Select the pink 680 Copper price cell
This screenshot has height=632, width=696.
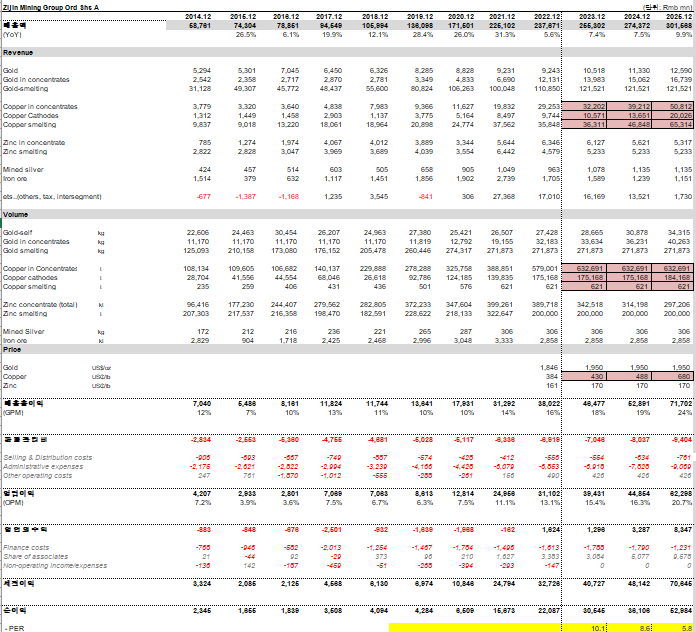pos(672,376)
